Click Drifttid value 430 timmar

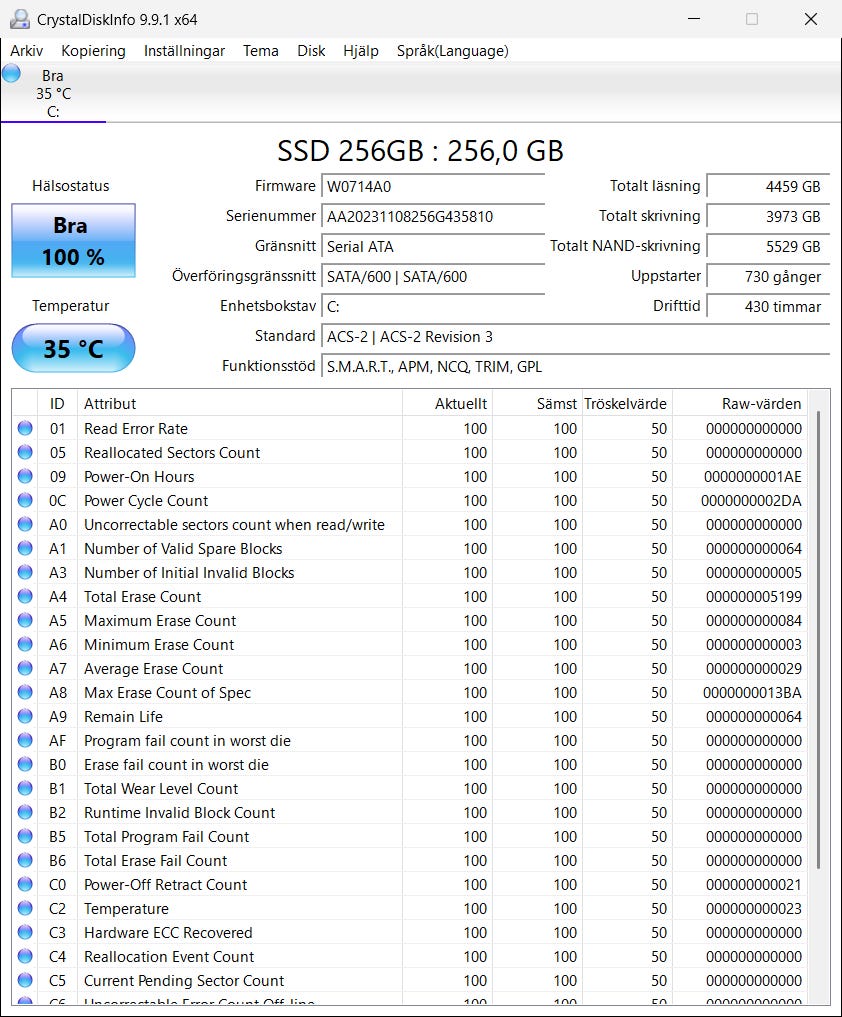click(768, 306)
